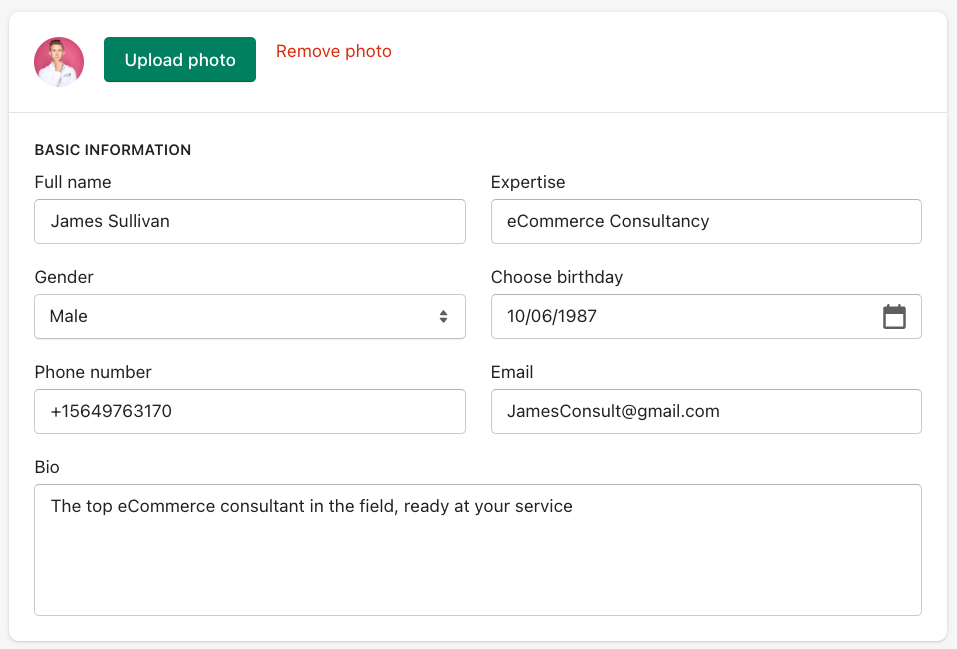Click the Gender select arrows icon
Viewport: 957px width, 649px height.
[443, 316]
